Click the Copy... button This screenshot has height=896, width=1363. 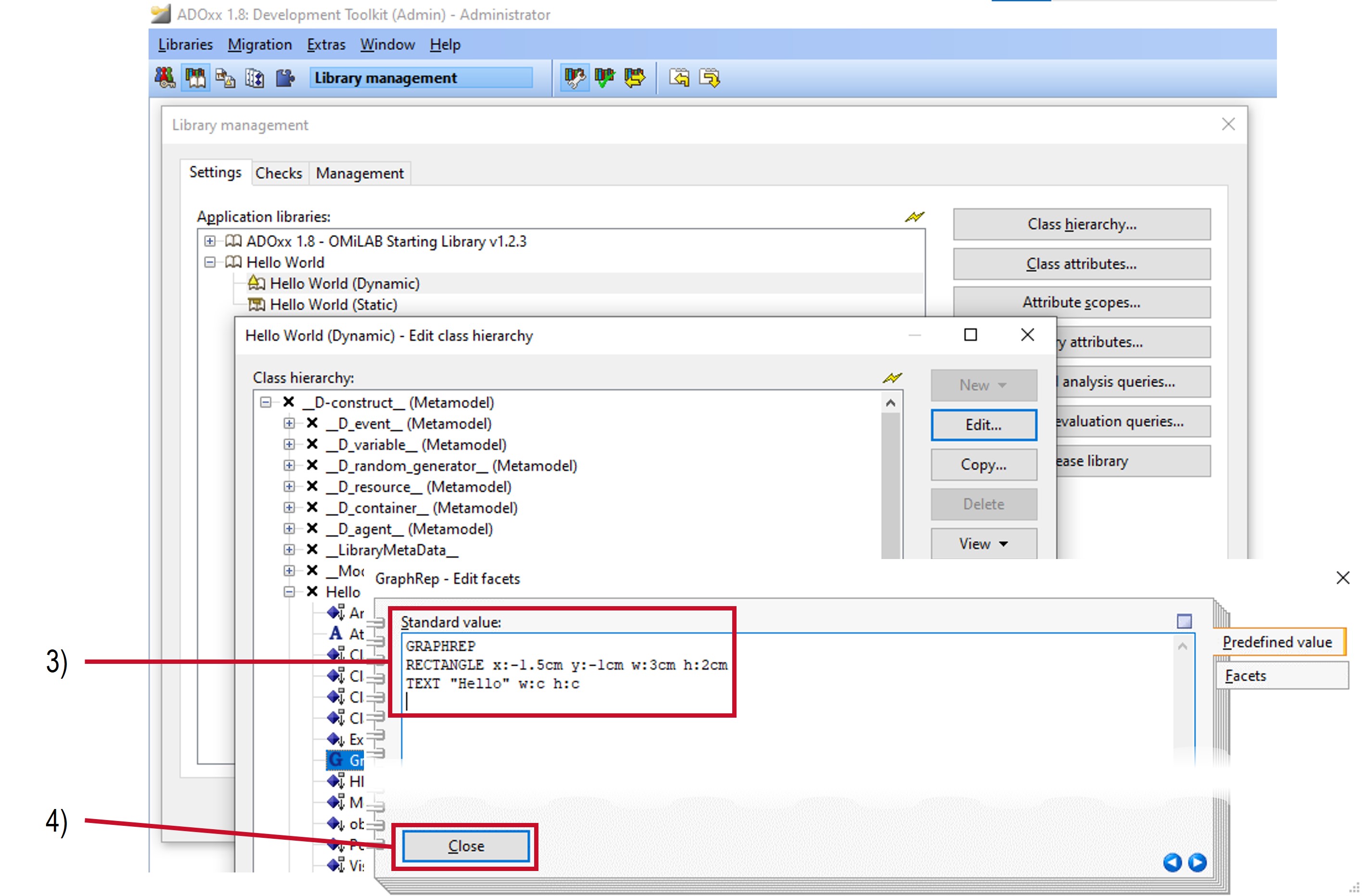(983, 464)
